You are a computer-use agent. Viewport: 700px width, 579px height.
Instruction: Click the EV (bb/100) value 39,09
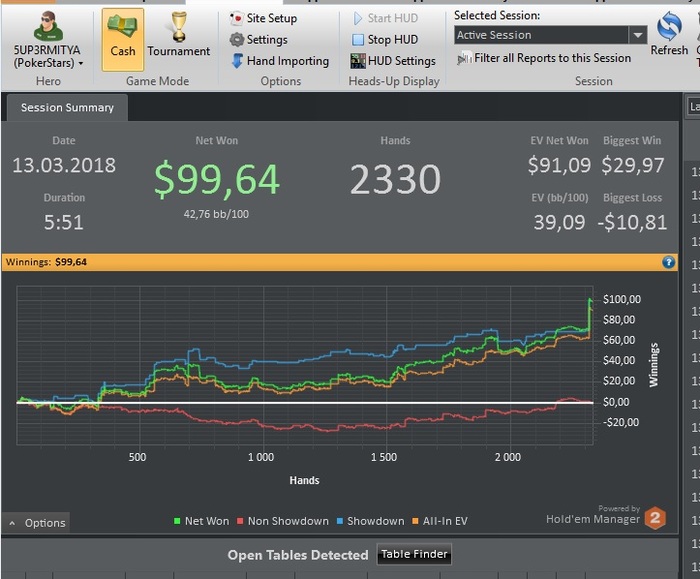559,222
